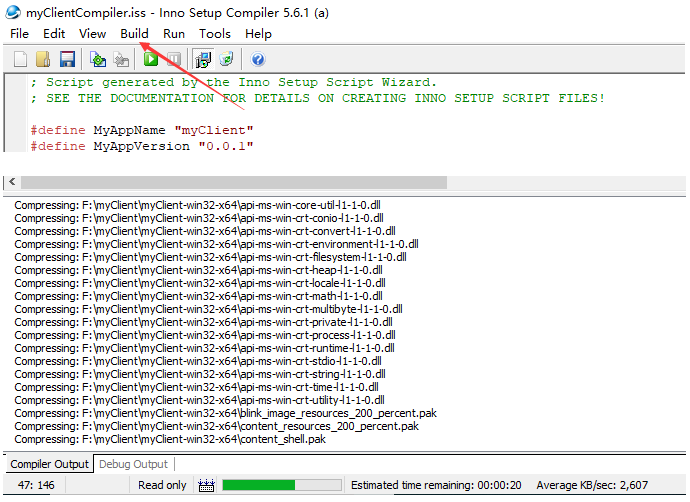Select the api-ms-win-crt-utility output line
The width and height of the screenshot is (690, 502).
coord(200,400)
